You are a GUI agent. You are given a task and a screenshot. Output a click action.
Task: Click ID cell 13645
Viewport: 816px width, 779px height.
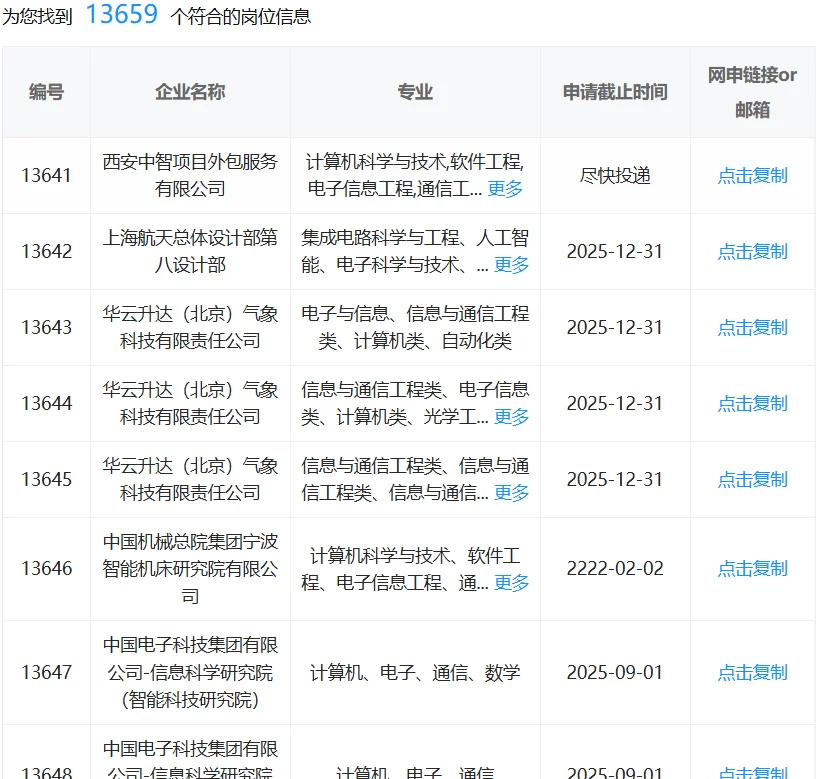point(46,479)
